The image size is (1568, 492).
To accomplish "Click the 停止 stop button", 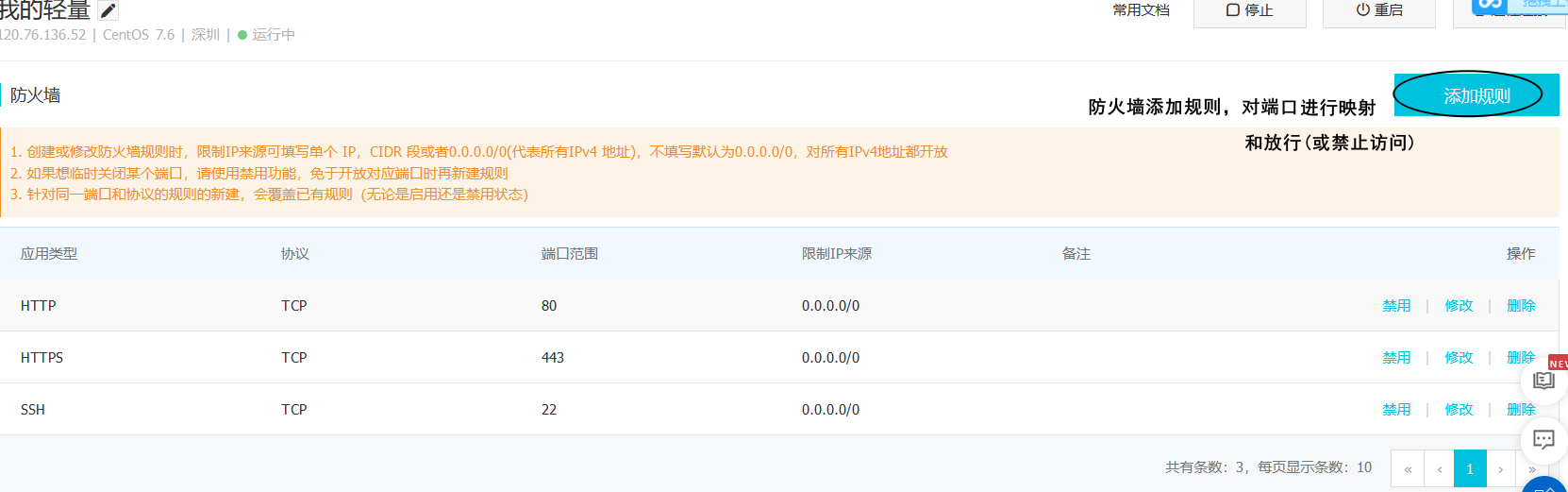I will coord(1250,11).
